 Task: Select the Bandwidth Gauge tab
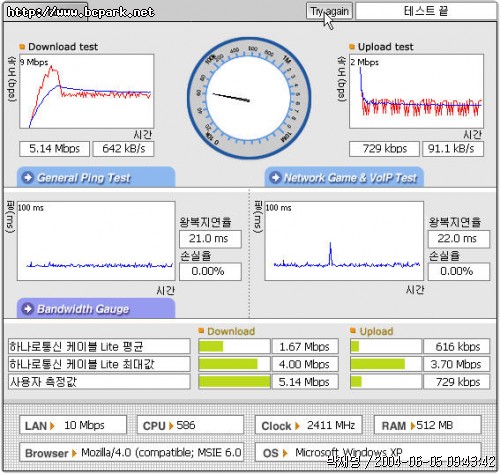click(96, 309)
